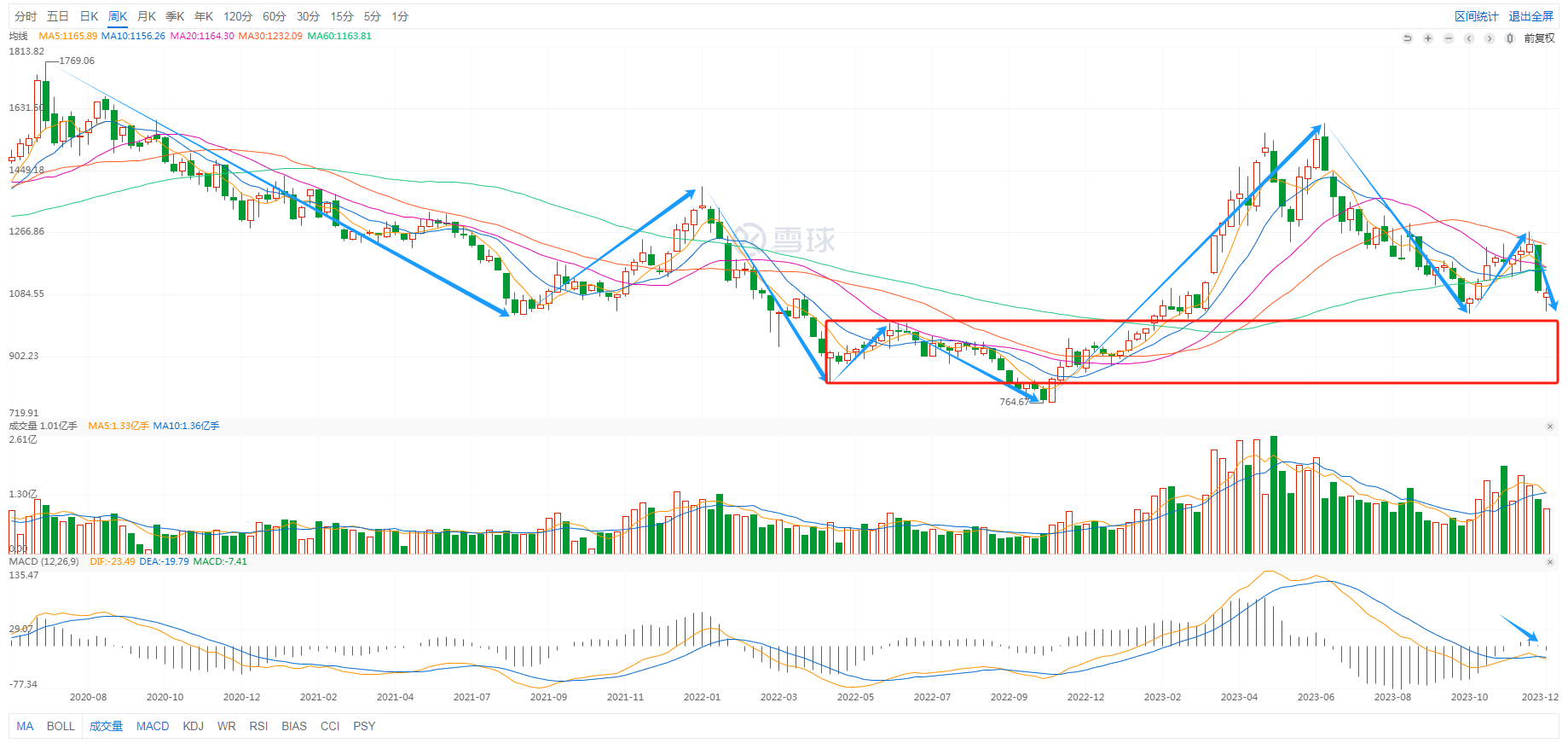
Task: Click the candlestick style icon
Action: (1510, 38)
